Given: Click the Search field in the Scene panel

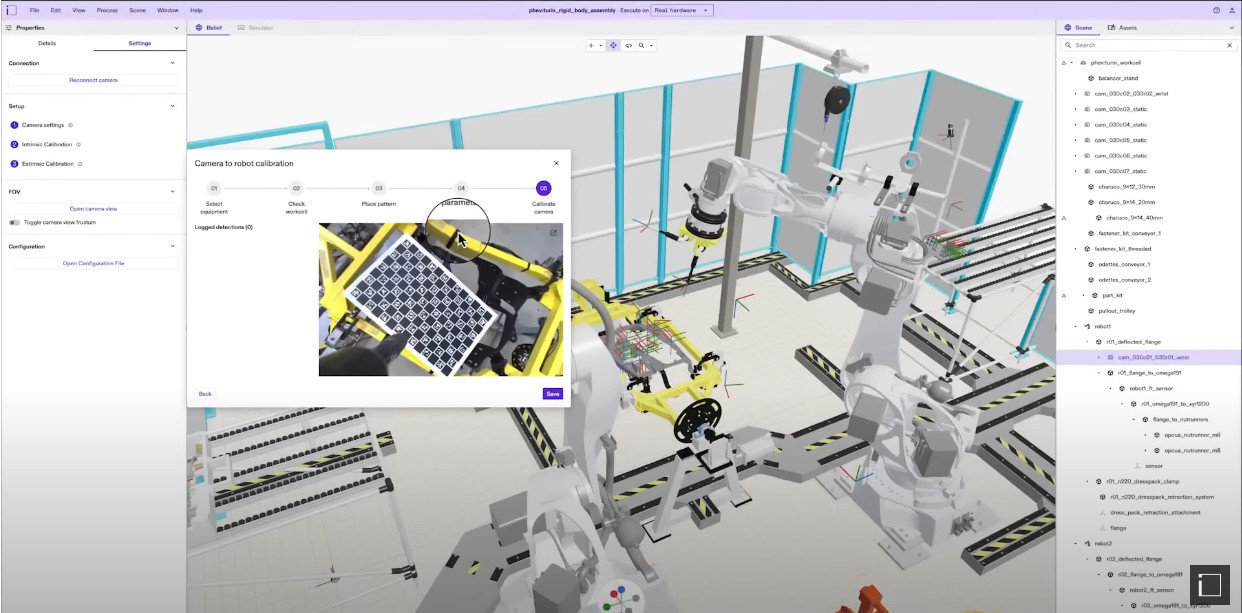Looking at the screenshot, I should [1140, 45].
